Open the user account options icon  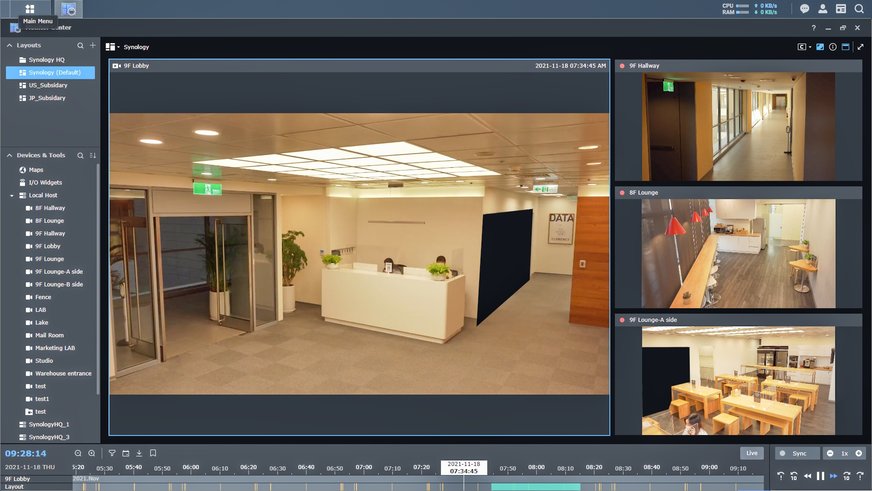822,8
